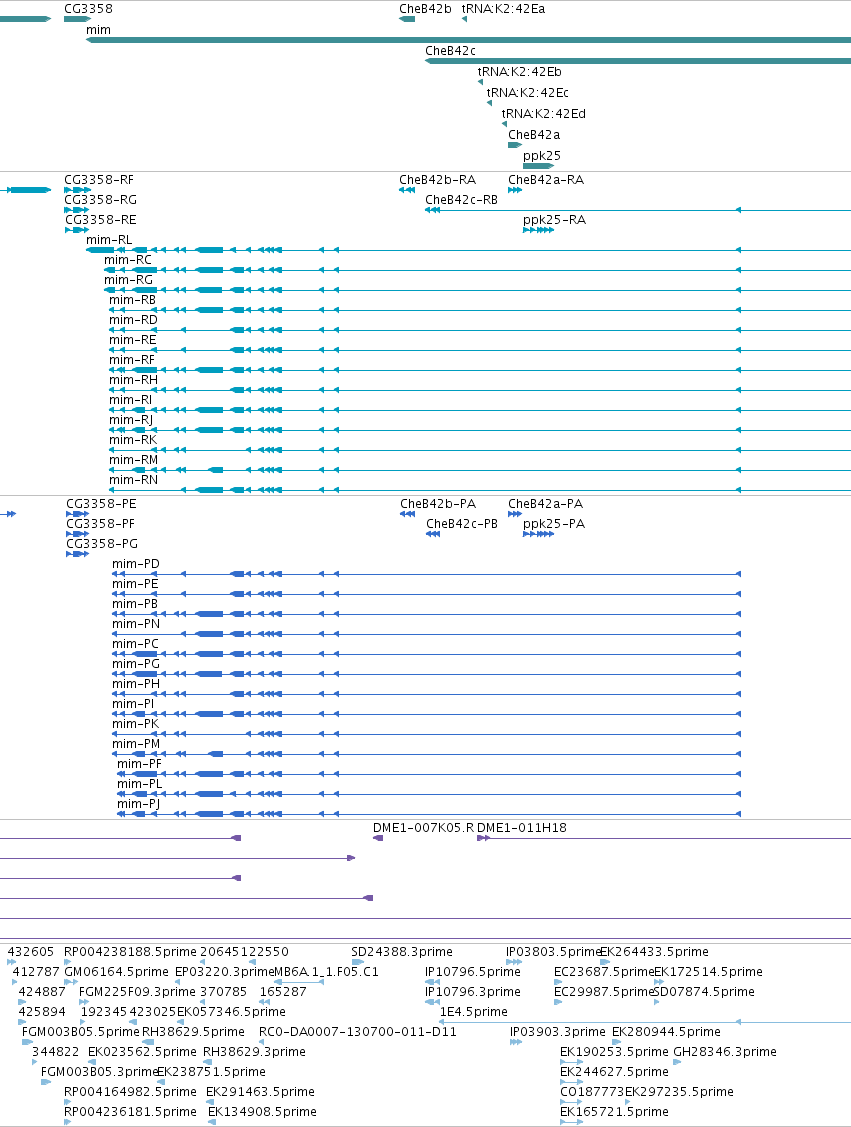Select the mim-RJ transcript label
Screen dimensions: 851x1127
point(131,420)
